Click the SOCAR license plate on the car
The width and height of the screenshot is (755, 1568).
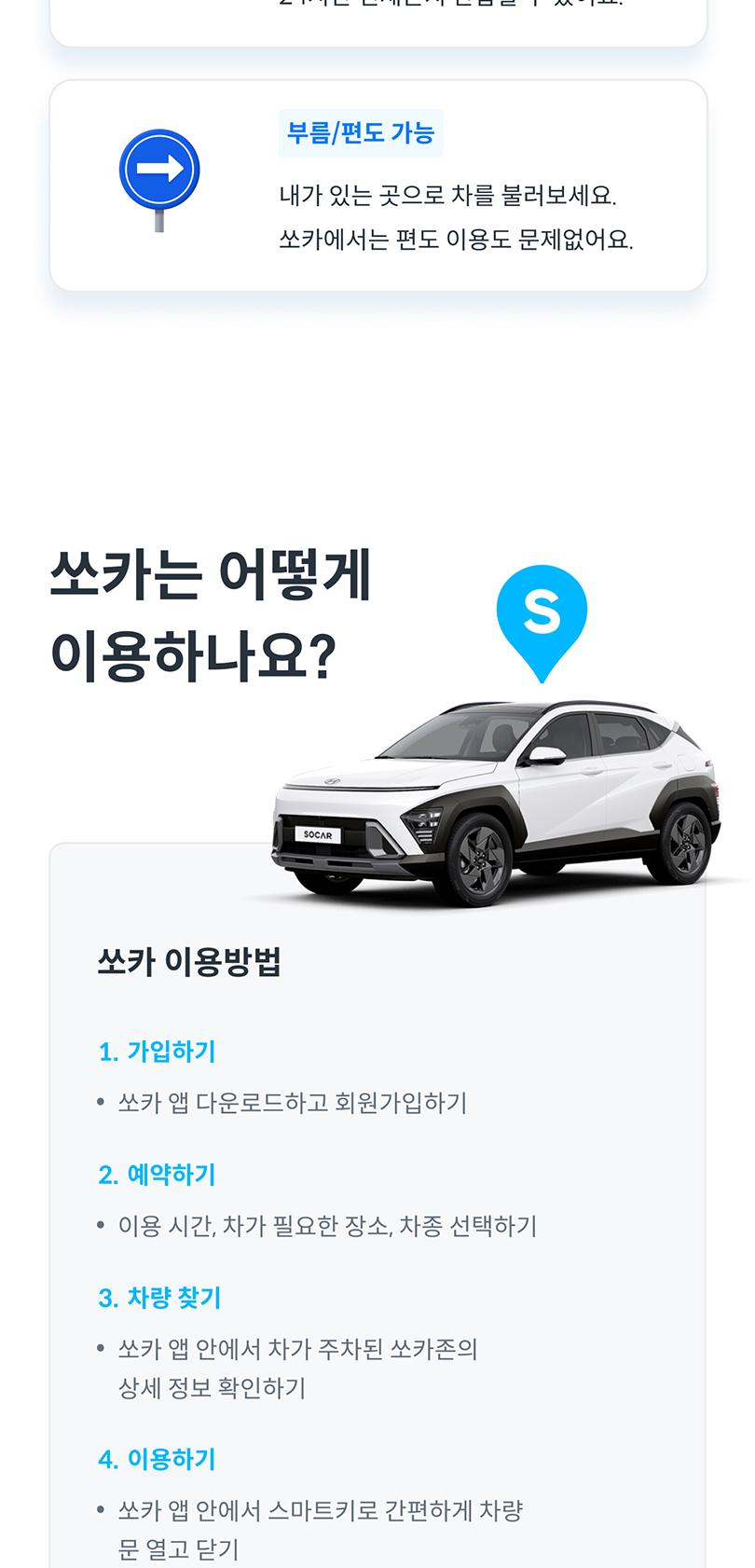click(x=318, y=835)
